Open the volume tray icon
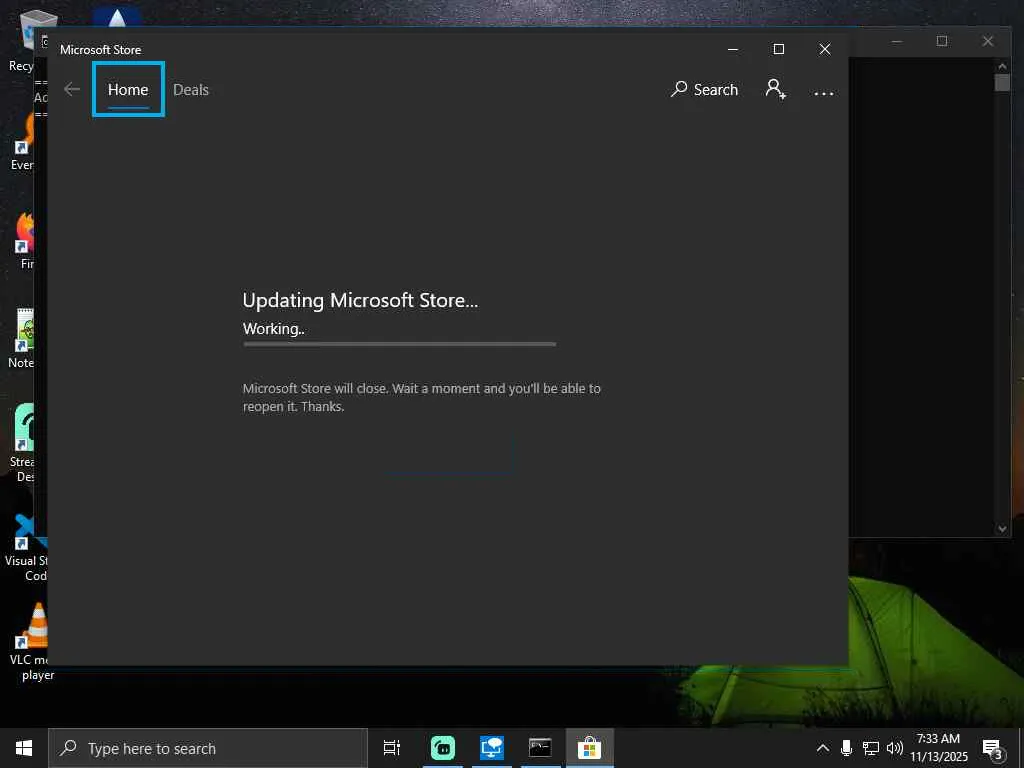 894,748
